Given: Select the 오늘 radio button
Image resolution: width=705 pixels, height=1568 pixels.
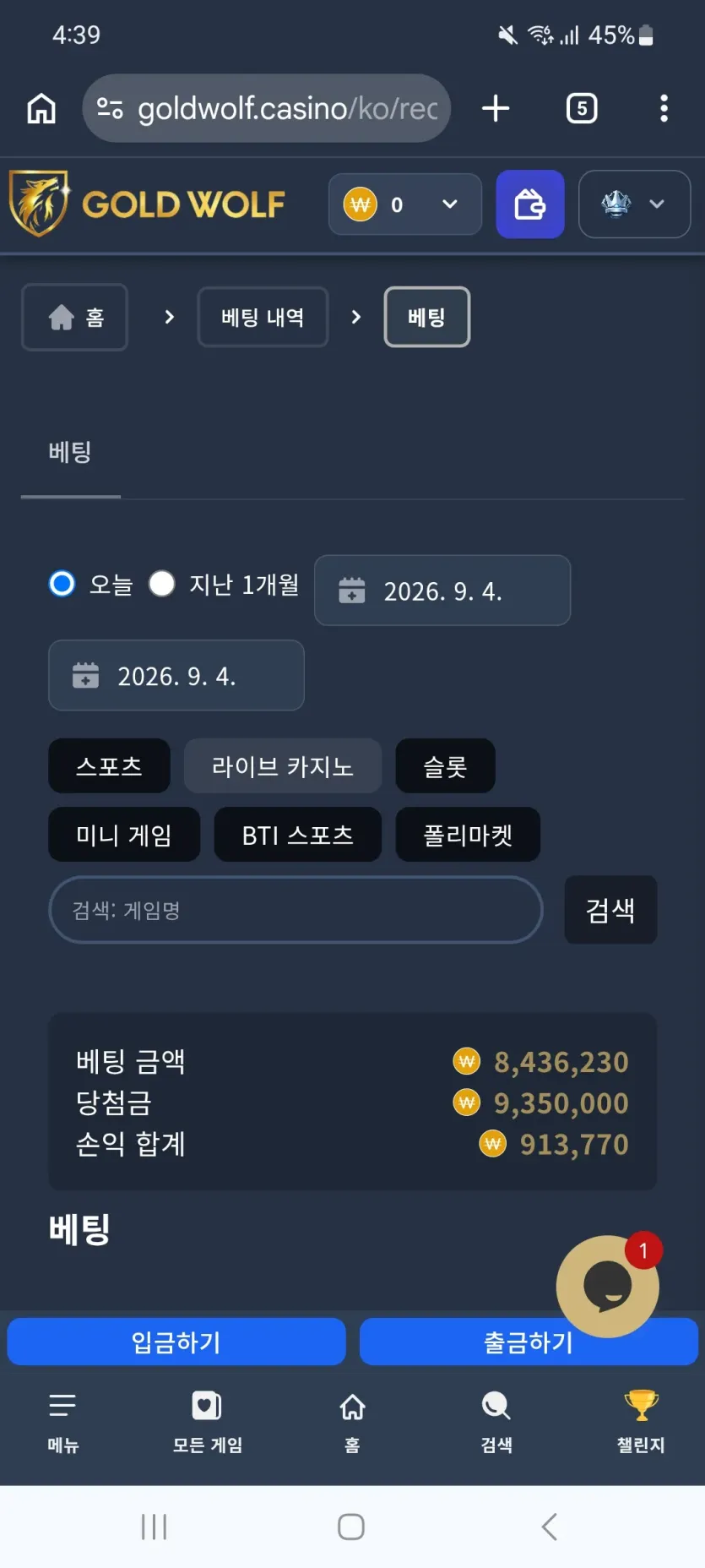Looking at the screenshot, I should tap(62, 584).
